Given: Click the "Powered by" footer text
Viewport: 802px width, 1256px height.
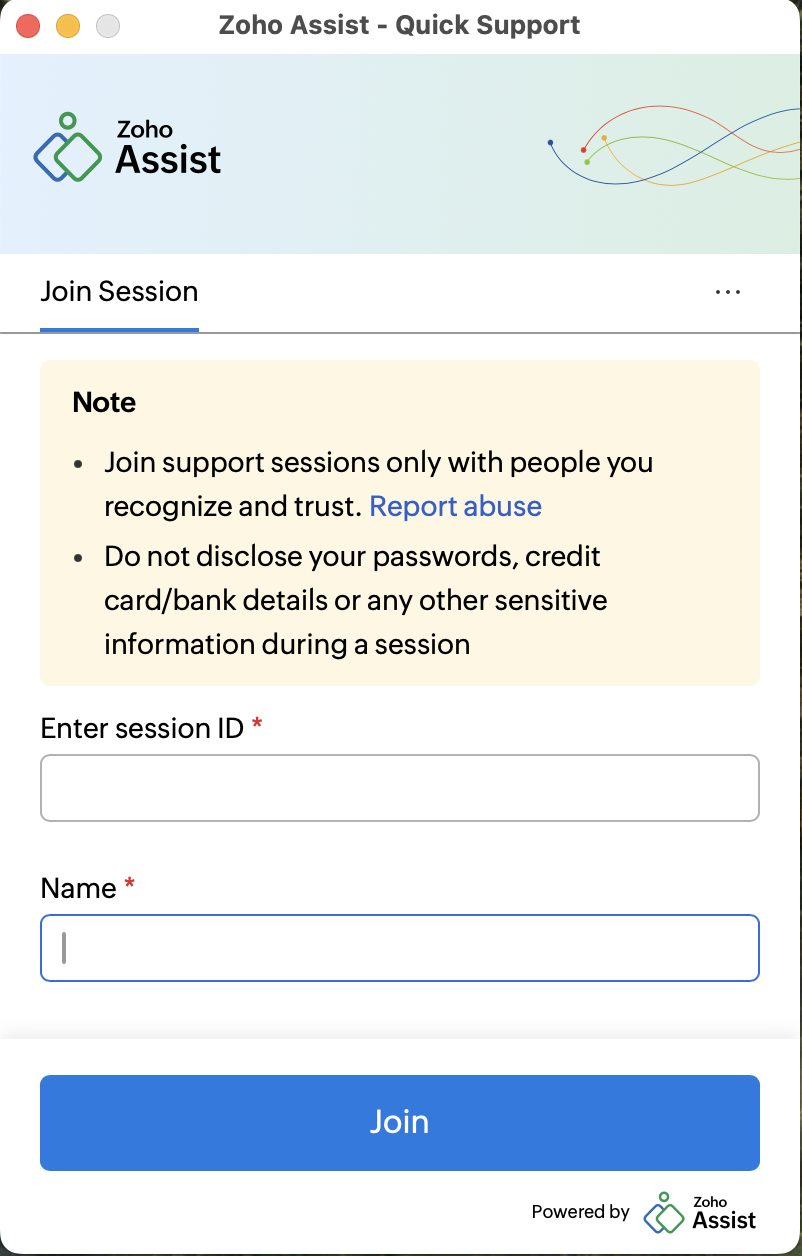Looking at the screenshot, I should pos(580,1212).
